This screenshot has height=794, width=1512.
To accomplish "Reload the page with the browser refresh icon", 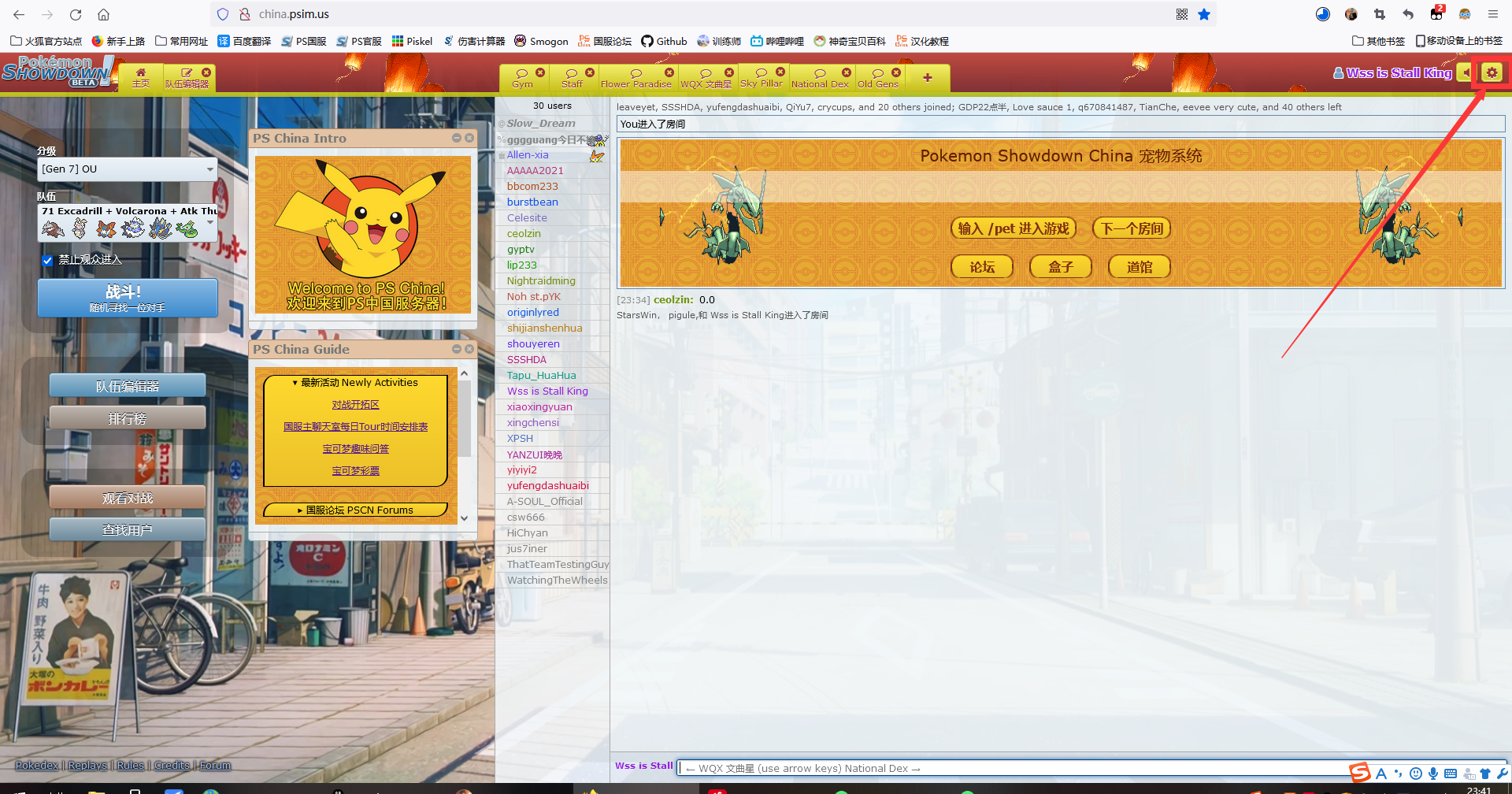I will [76, 14].
